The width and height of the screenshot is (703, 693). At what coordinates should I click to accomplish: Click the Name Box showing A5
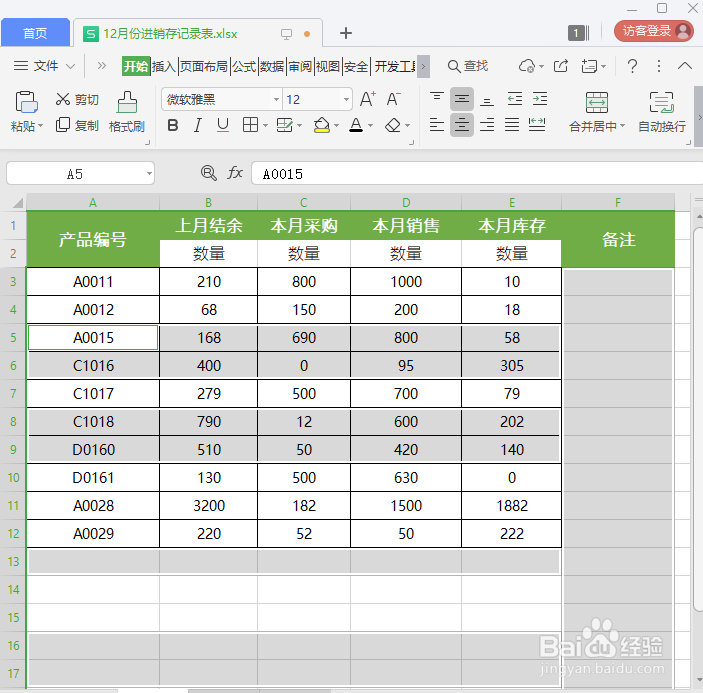[x=80, y=173]
